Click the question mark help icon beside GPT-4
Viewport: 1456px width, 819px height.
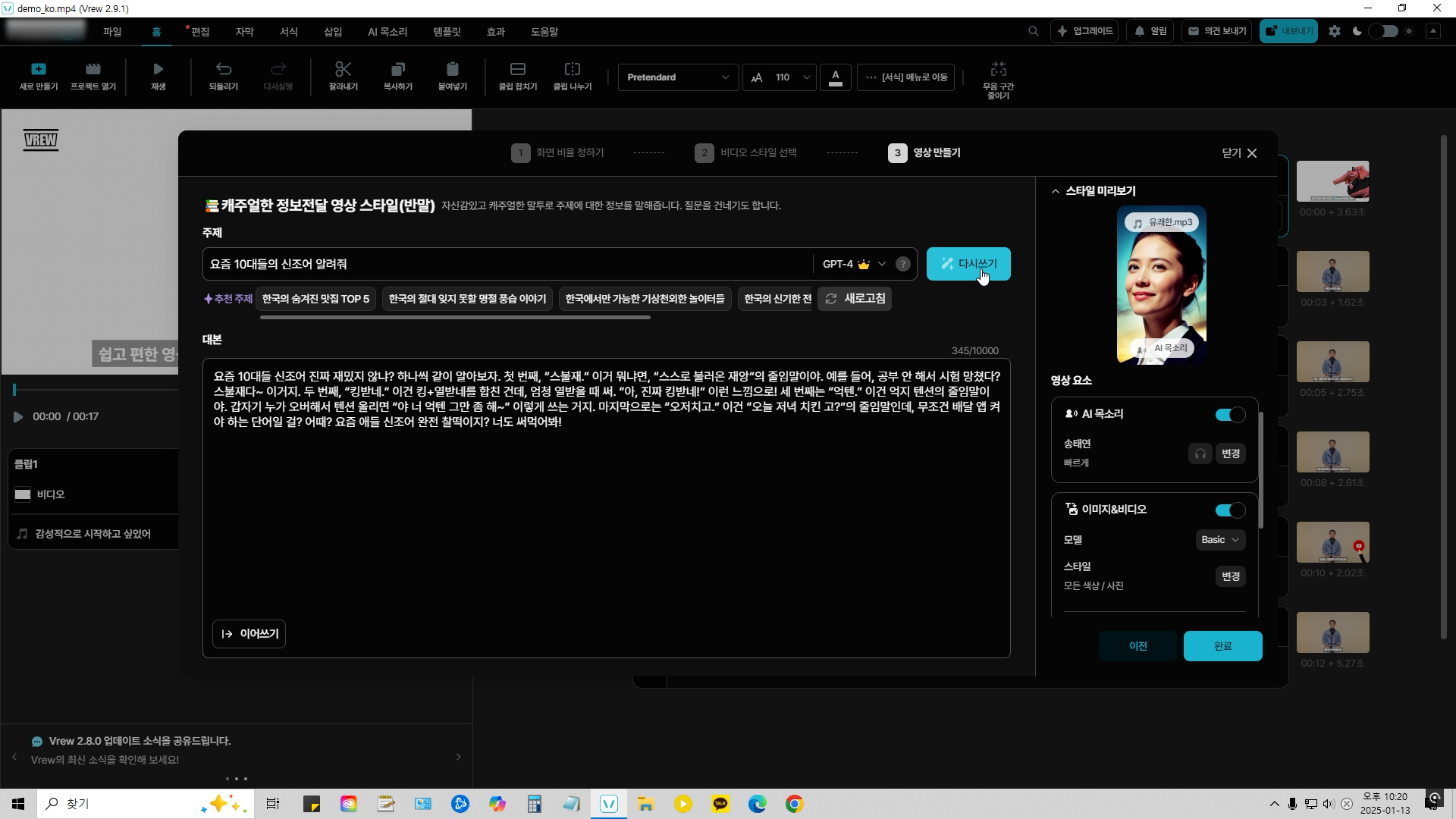click(x=902, y=264)
